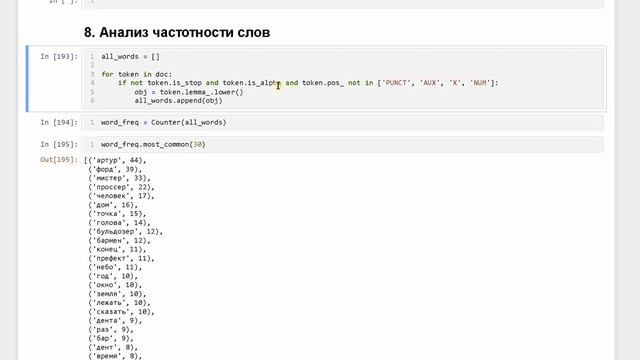Click output row ('проссер', 22)
This screenshot has height=360, width=640.
[122, 187]
